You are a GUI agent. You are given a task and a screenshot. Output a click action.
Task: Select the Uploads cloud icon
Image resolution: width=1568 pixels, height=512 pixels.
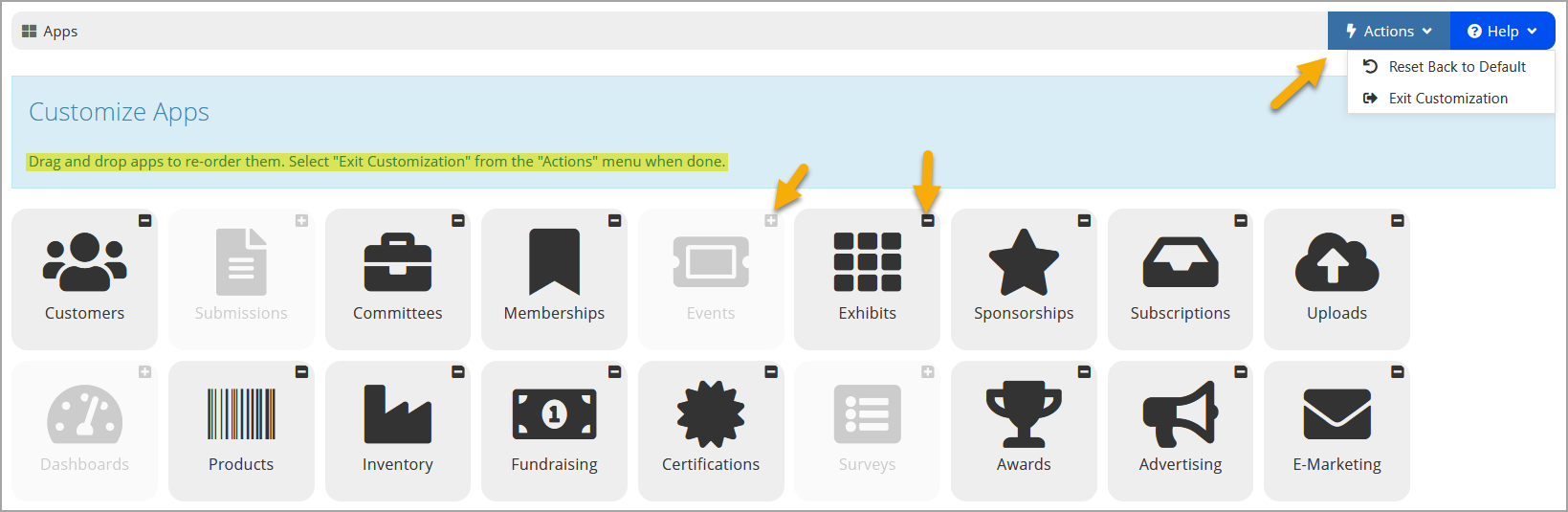coord(1337,262)
